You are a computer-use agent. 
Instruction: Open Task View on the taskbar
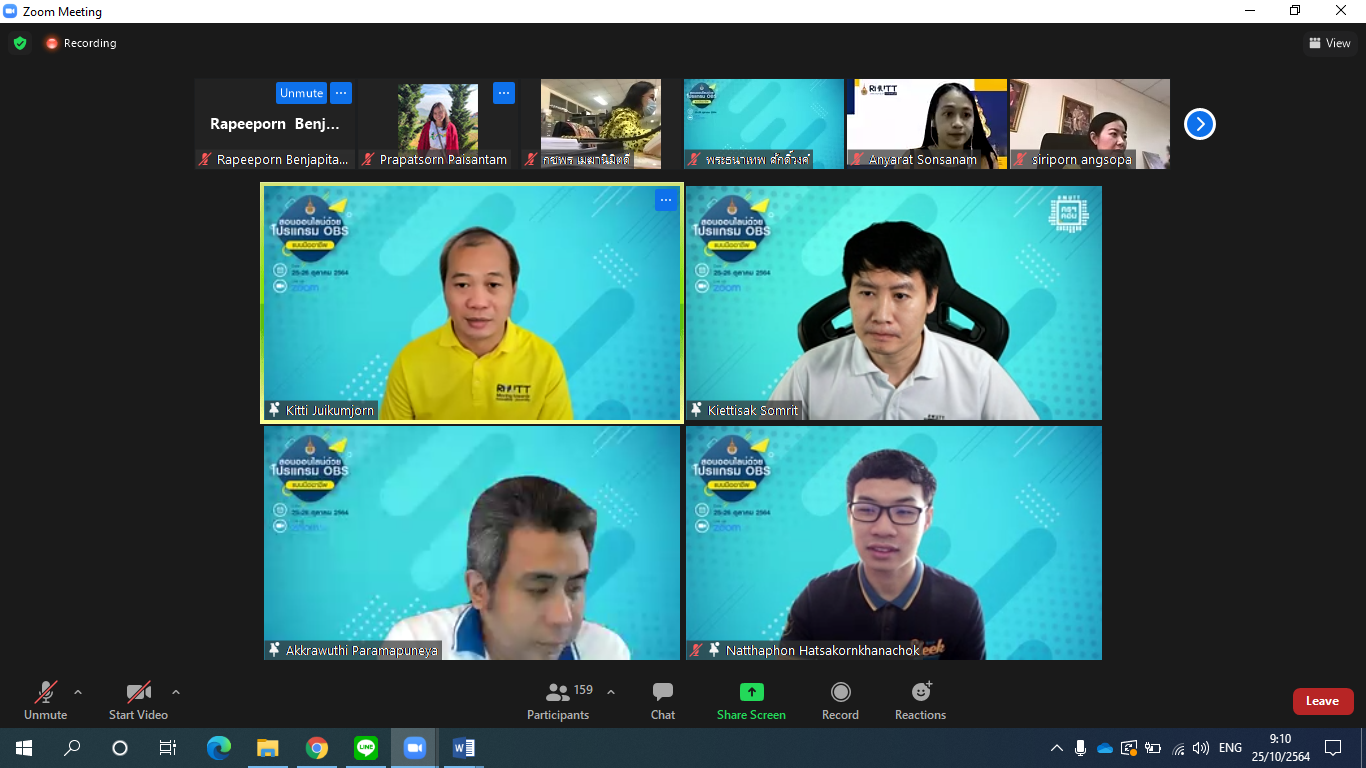pos(168,748)
